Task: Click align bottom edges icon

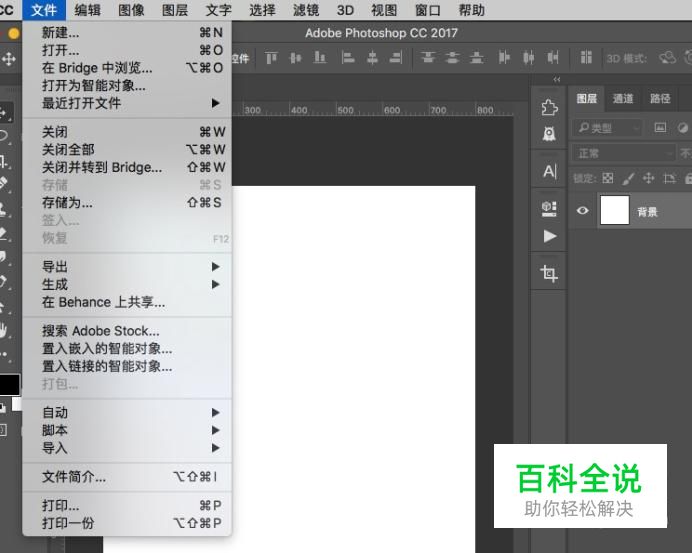Action: pyautogui.click(x=320, y=57)
